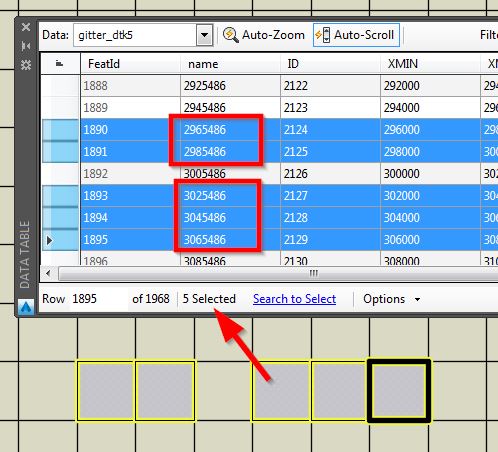Click ID cell 2122
Viewport: 498px width, 452px height.
[330, 86]
